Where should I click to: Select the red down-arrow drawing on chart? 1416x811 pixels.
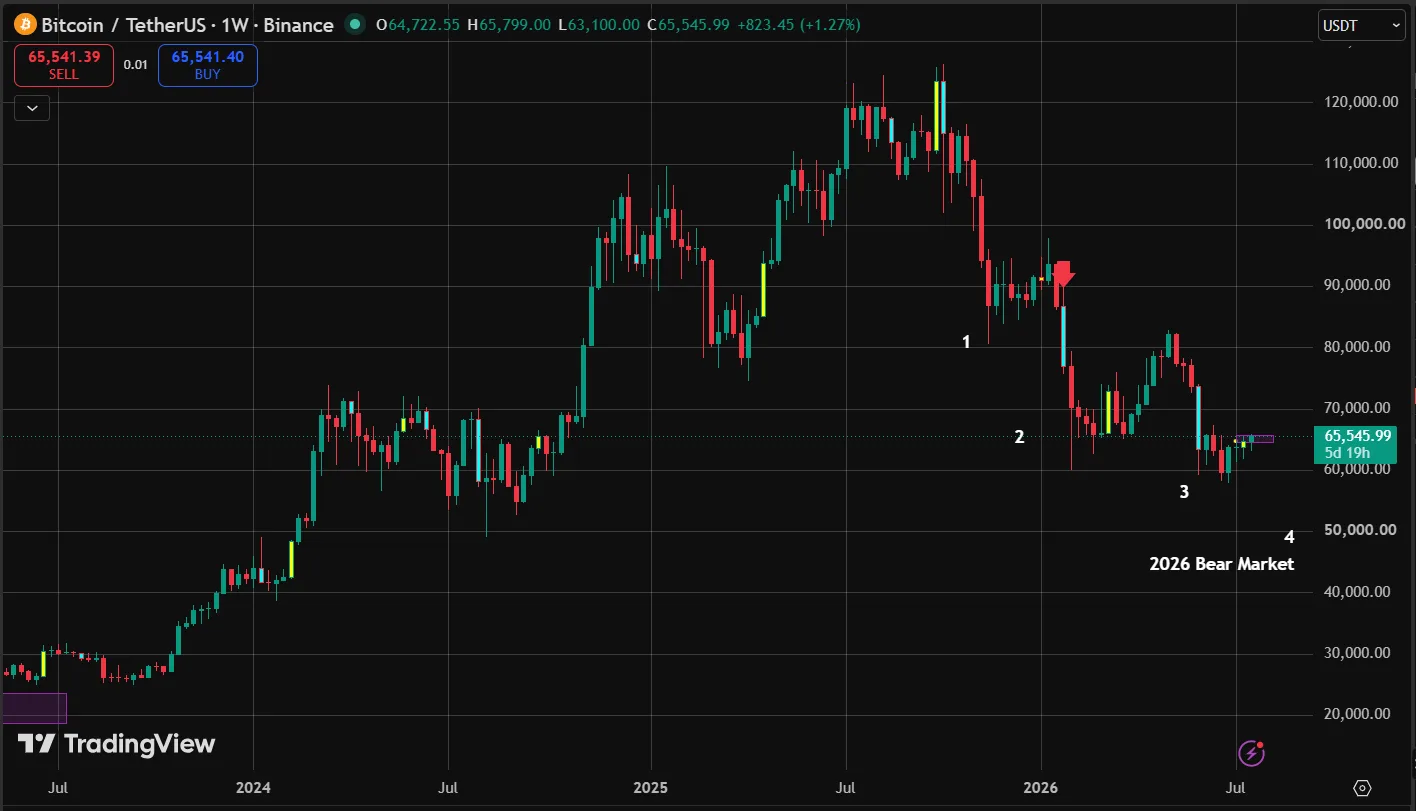click(1062, 274)
